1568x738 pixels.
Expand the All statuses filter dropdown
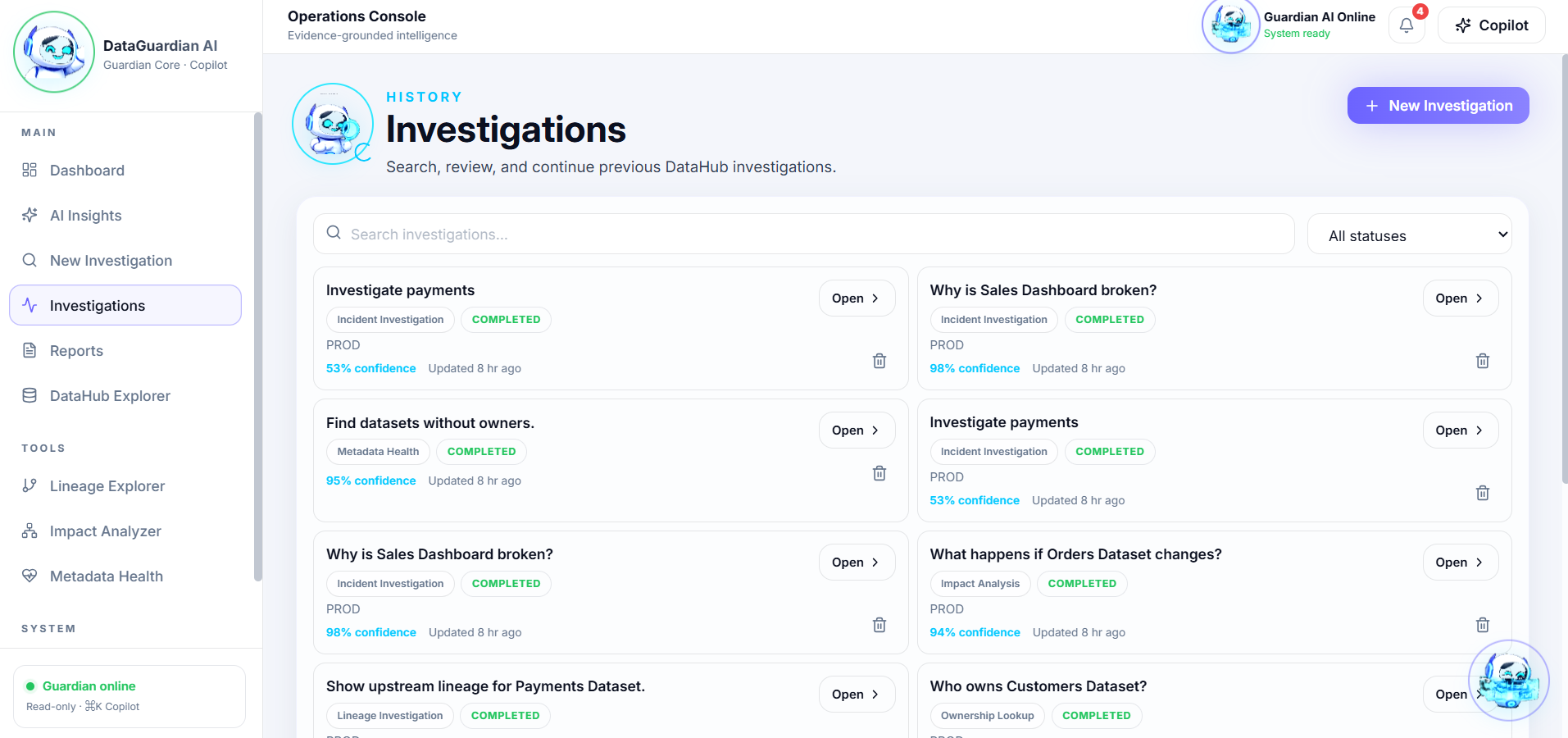click(1410, 235)
